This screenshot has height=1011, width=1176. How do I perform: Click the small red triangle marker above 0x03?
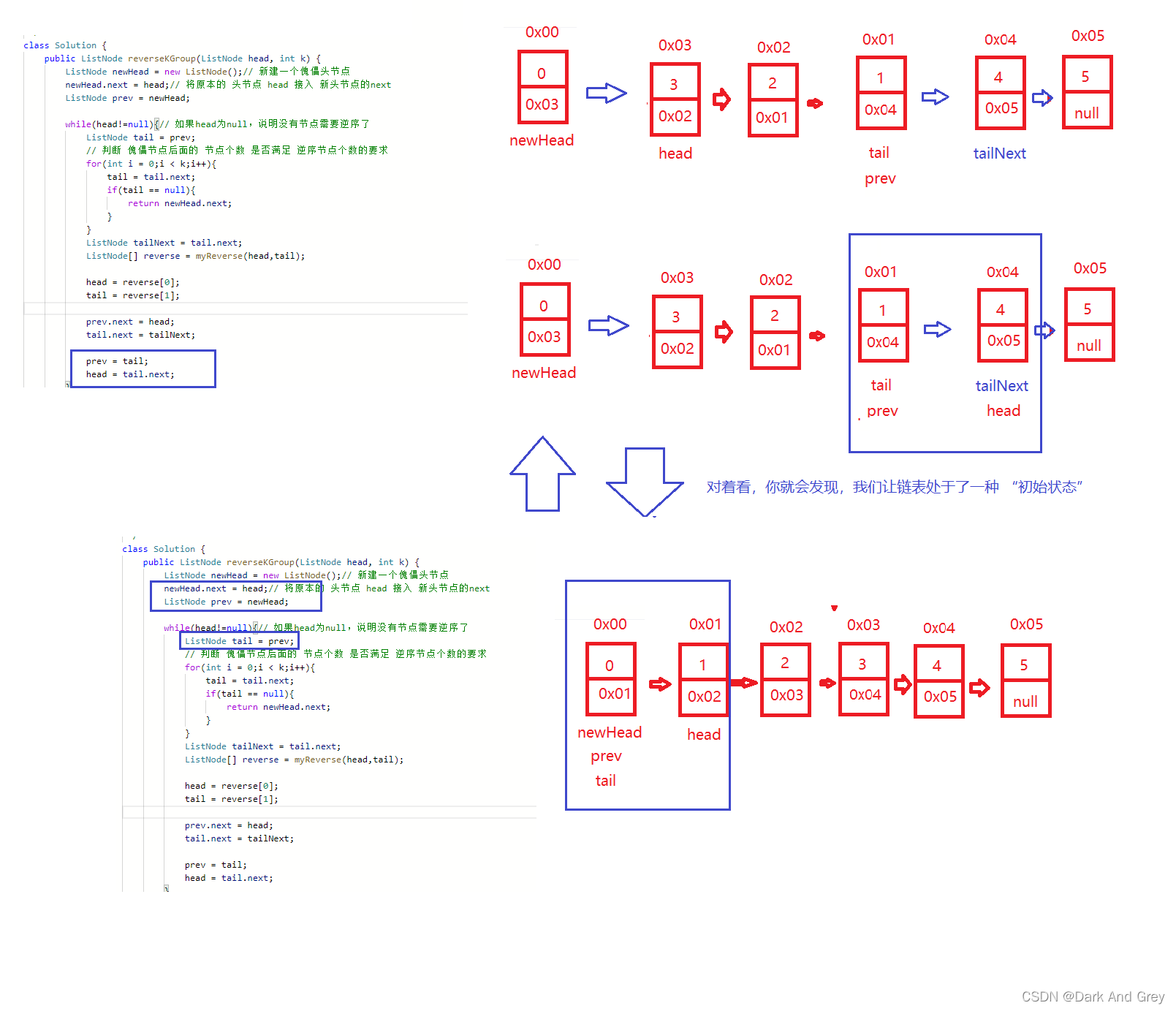(x=834, y=607)
